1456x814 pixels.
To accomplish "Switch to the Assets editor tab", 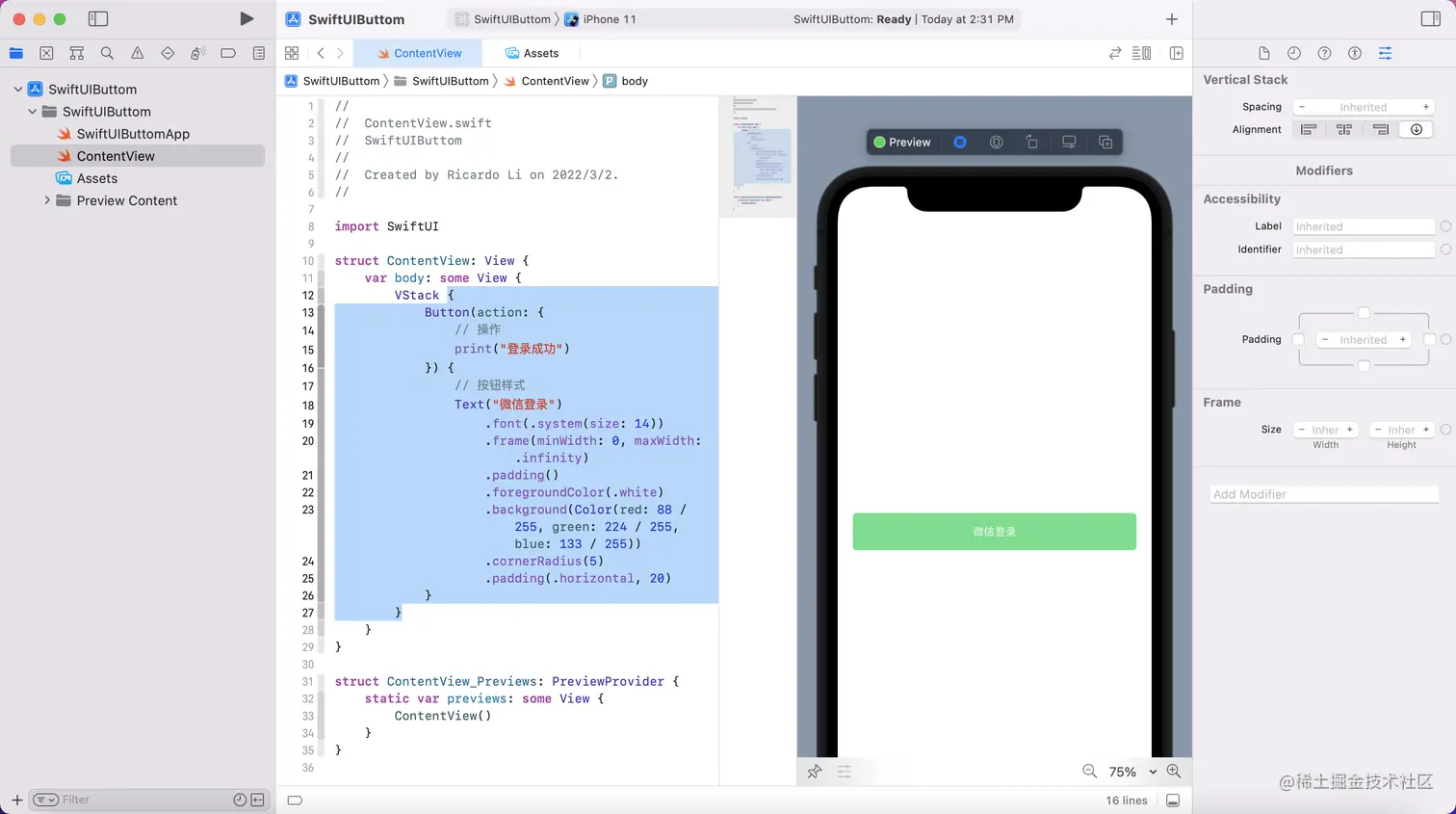I will point(532,53).
